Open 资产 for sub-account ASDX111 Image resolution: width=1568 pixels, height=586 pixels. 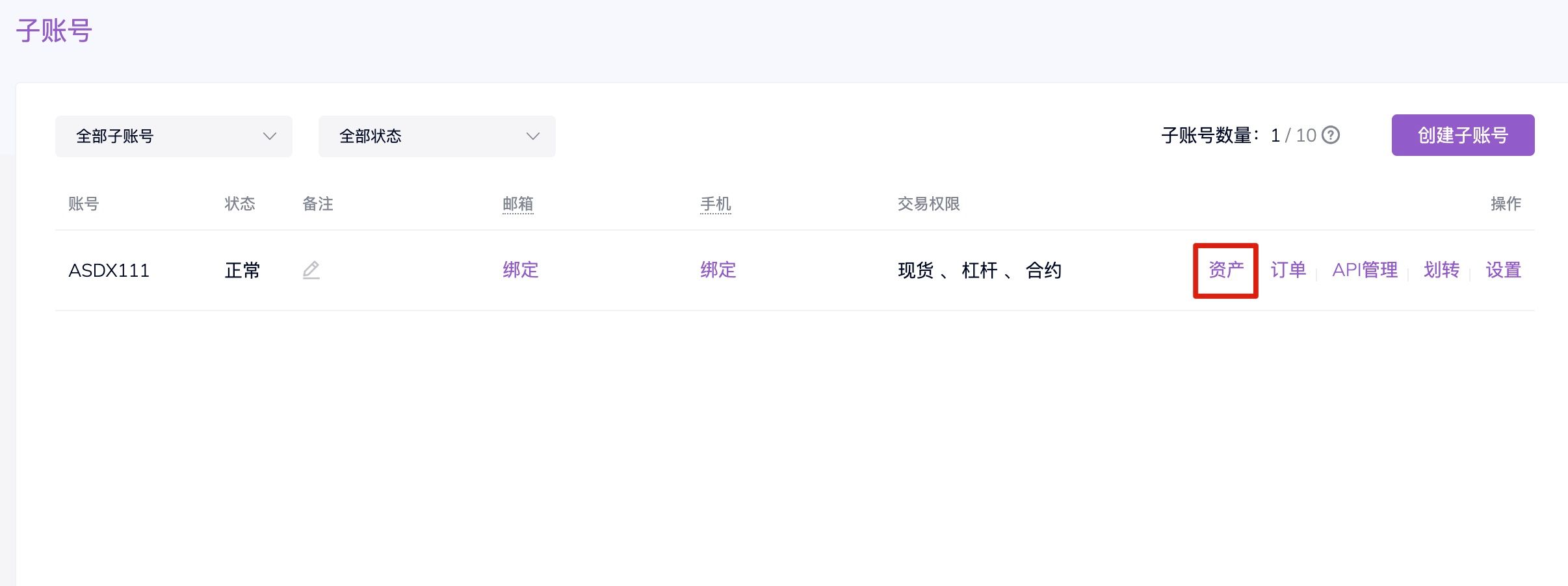(x=1225, y=270)
